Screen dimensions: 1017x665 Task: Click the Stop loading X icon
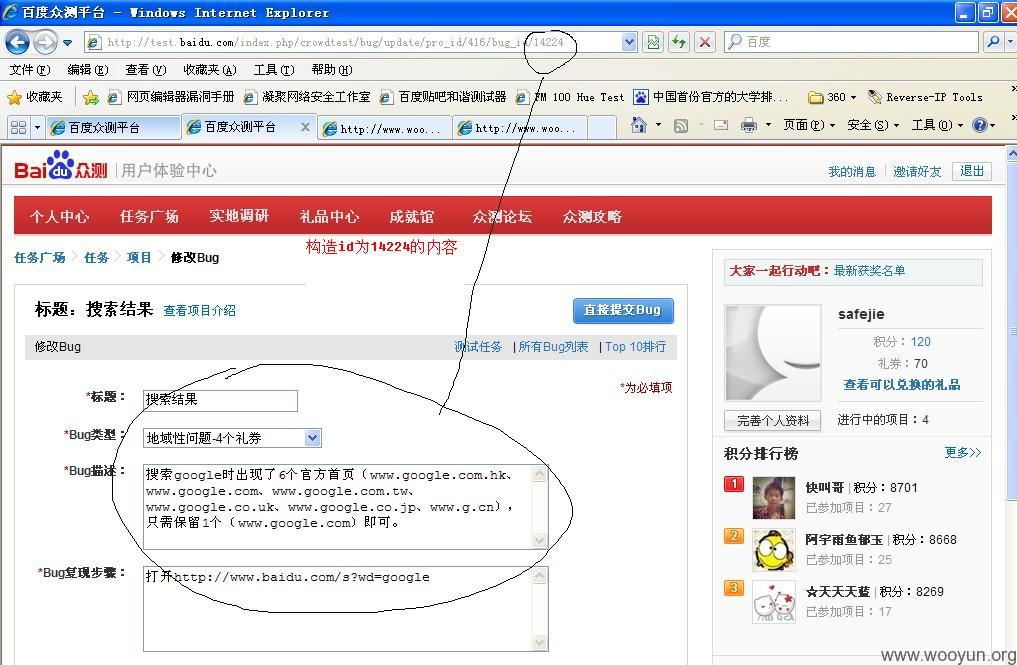tap(704, 42)
